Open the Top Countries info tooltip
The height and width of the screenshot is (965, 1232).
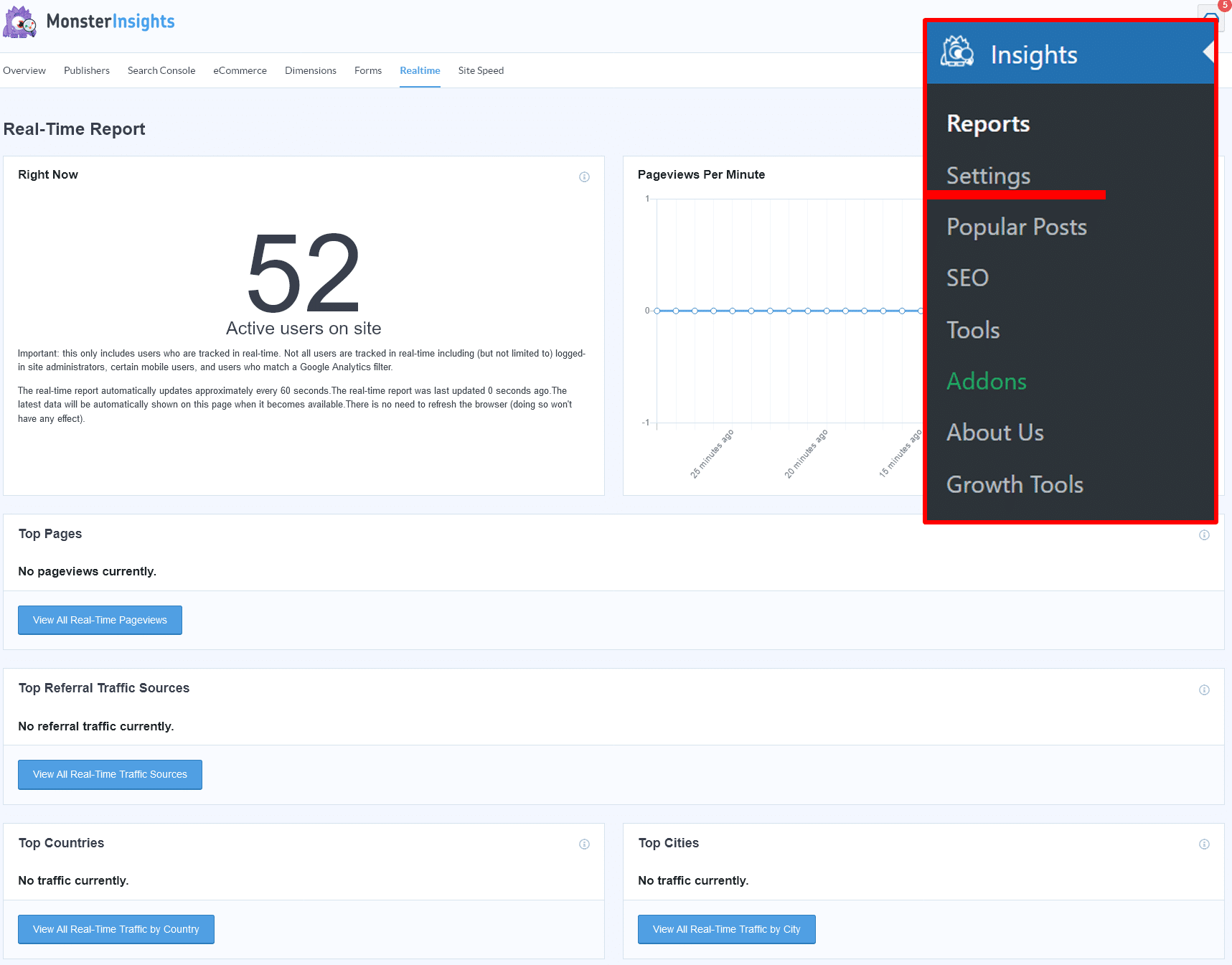coord(583,844)
